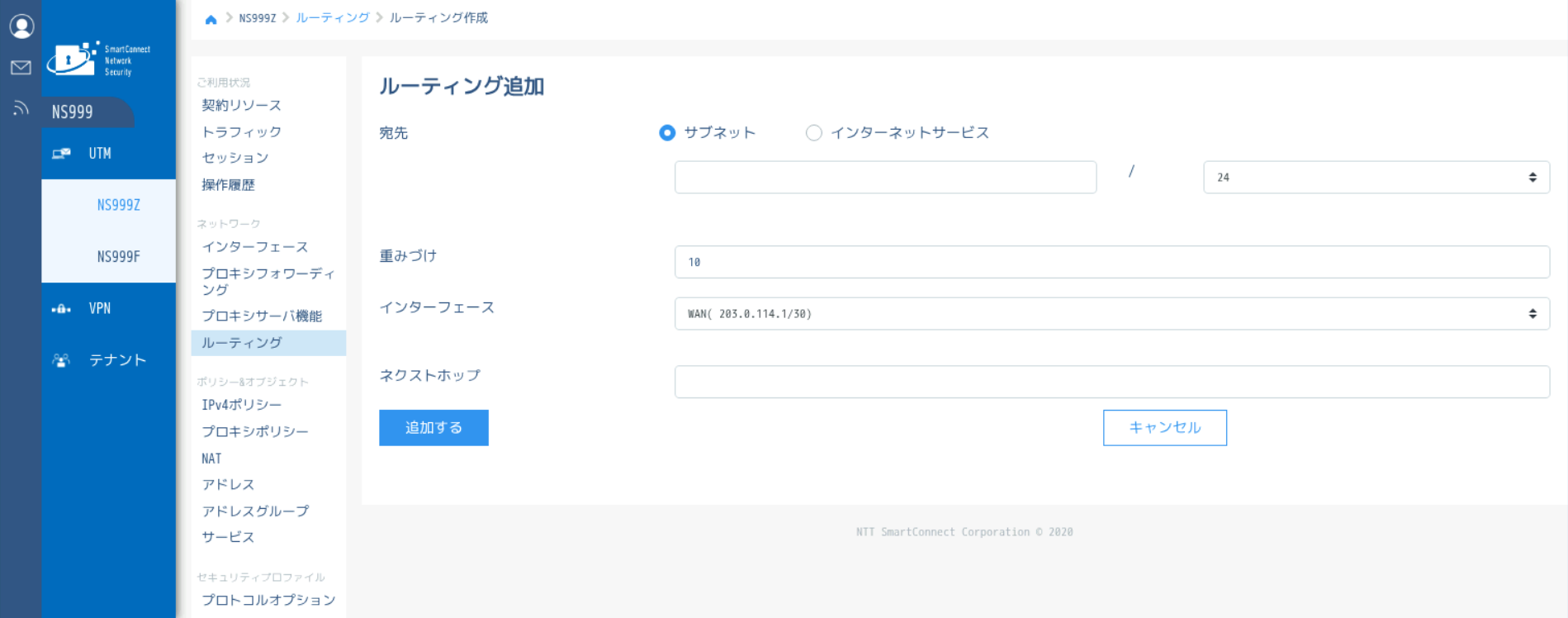Viewport: 1568px width, 618px height.
Task: Open プロキシサーバ機能 in the side menu
Action: pyautogui.click(x=262, y=316)
